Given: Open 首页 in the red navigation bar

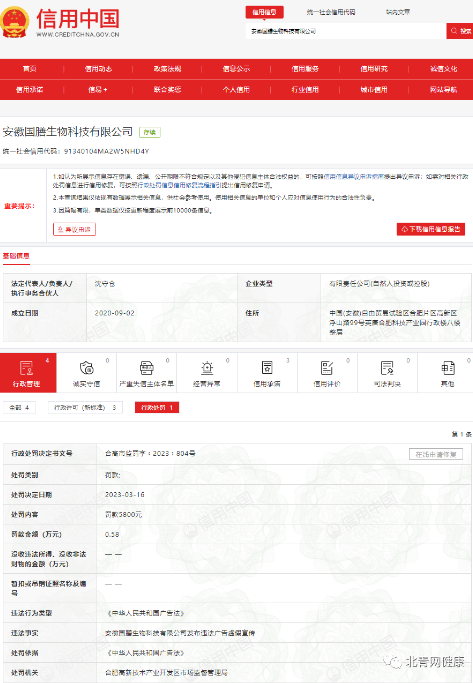Looking at the screenshot, I should 30,69.
